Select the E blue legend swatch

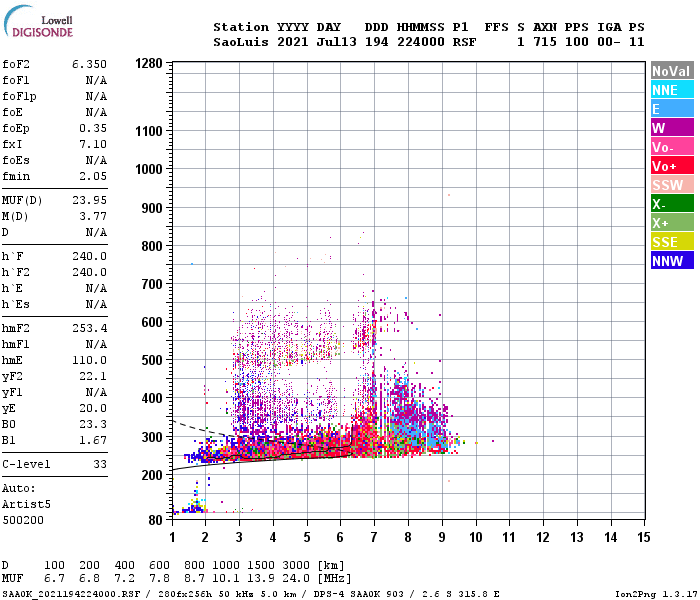pos(672,109)
